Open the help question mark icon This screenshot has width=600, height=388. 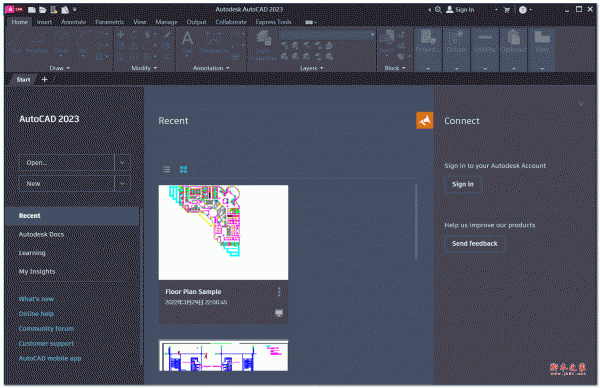pos(523,10)
